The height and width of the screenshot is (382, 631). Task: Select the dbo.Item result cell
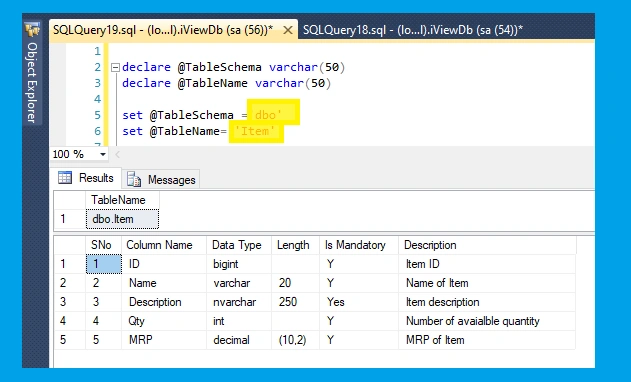[x=122, y=219]
